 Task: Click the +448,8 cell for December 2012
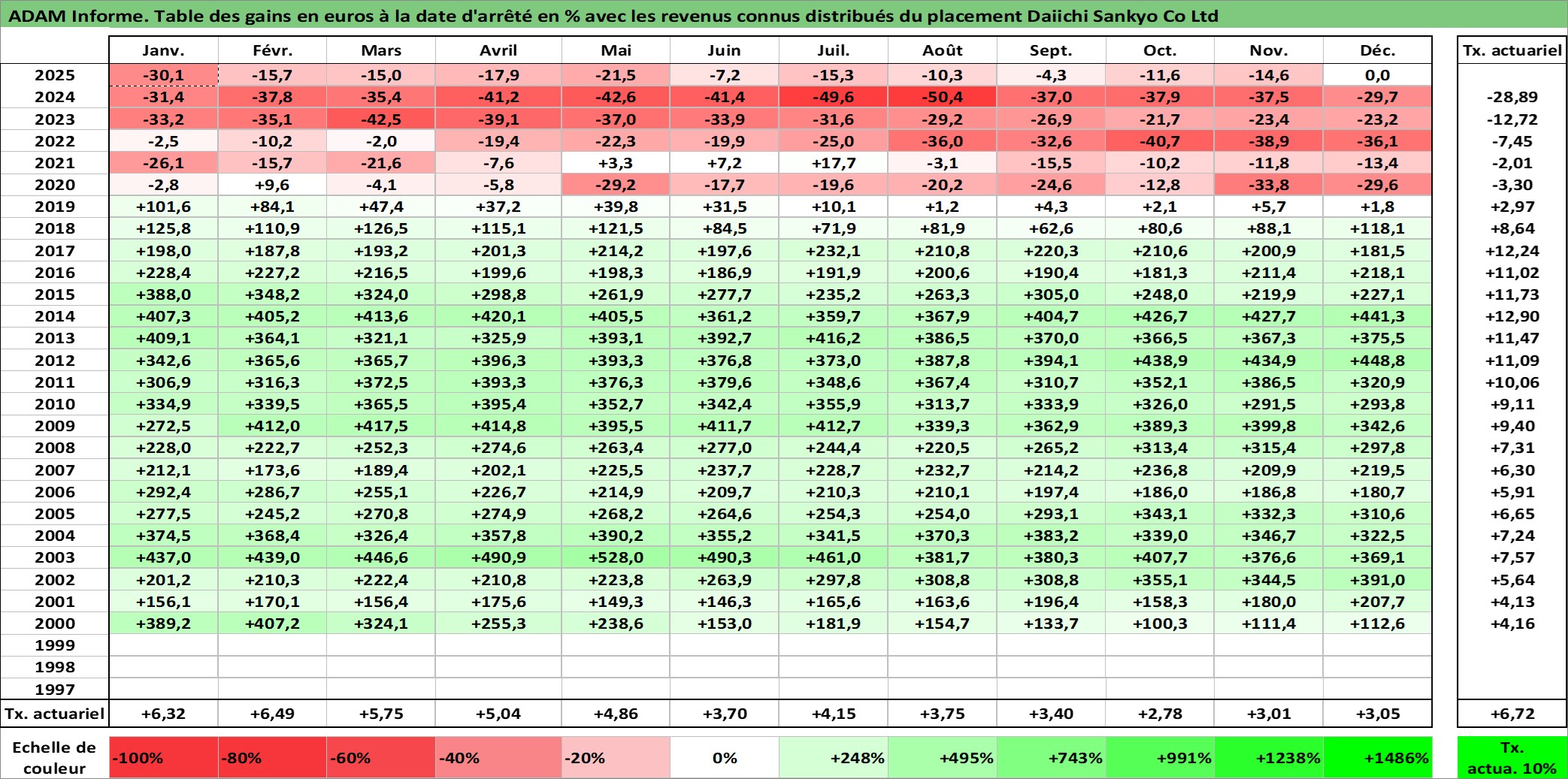(1377, 361)
